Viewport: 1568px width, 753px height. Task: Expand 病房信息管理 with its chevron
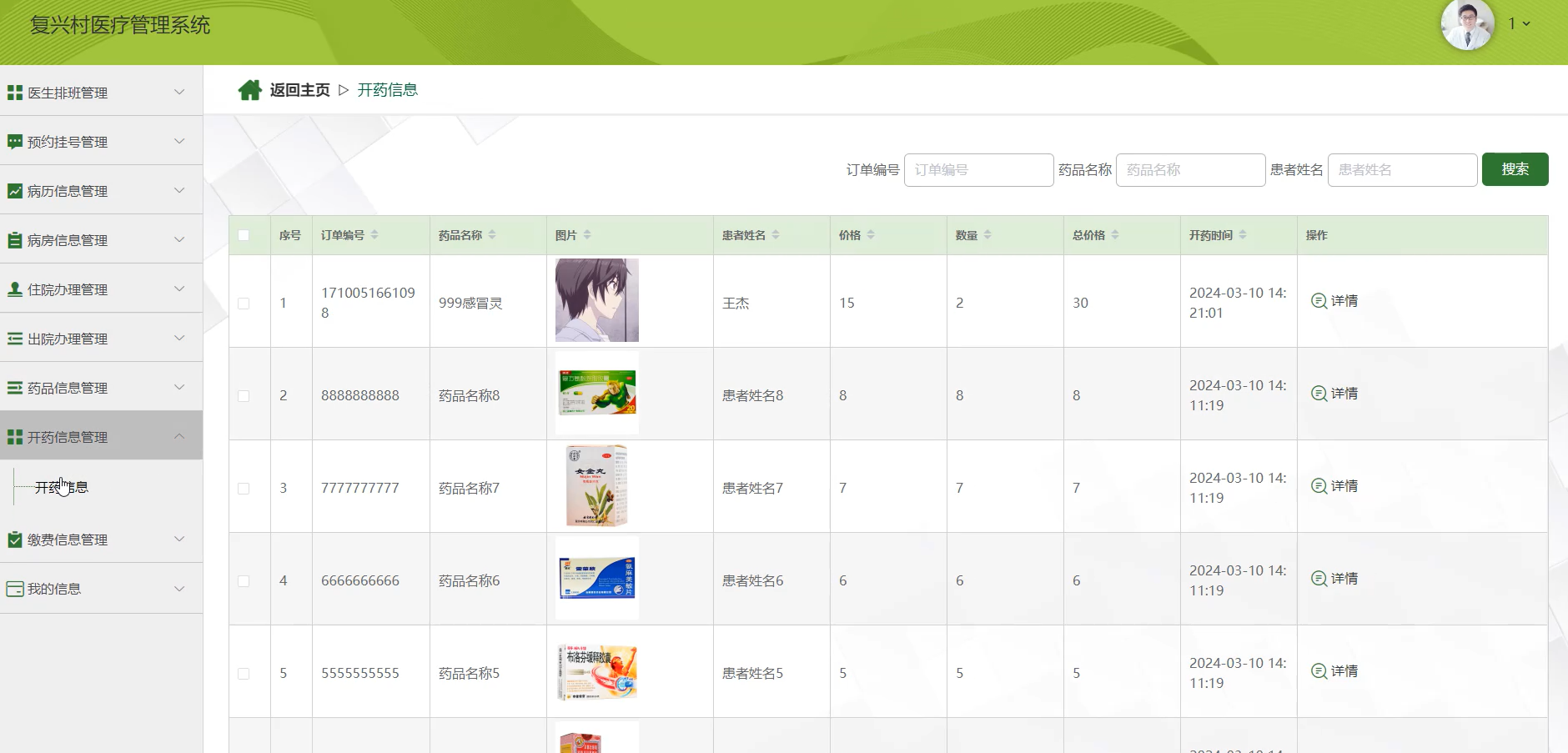click(x=179, y=239)
